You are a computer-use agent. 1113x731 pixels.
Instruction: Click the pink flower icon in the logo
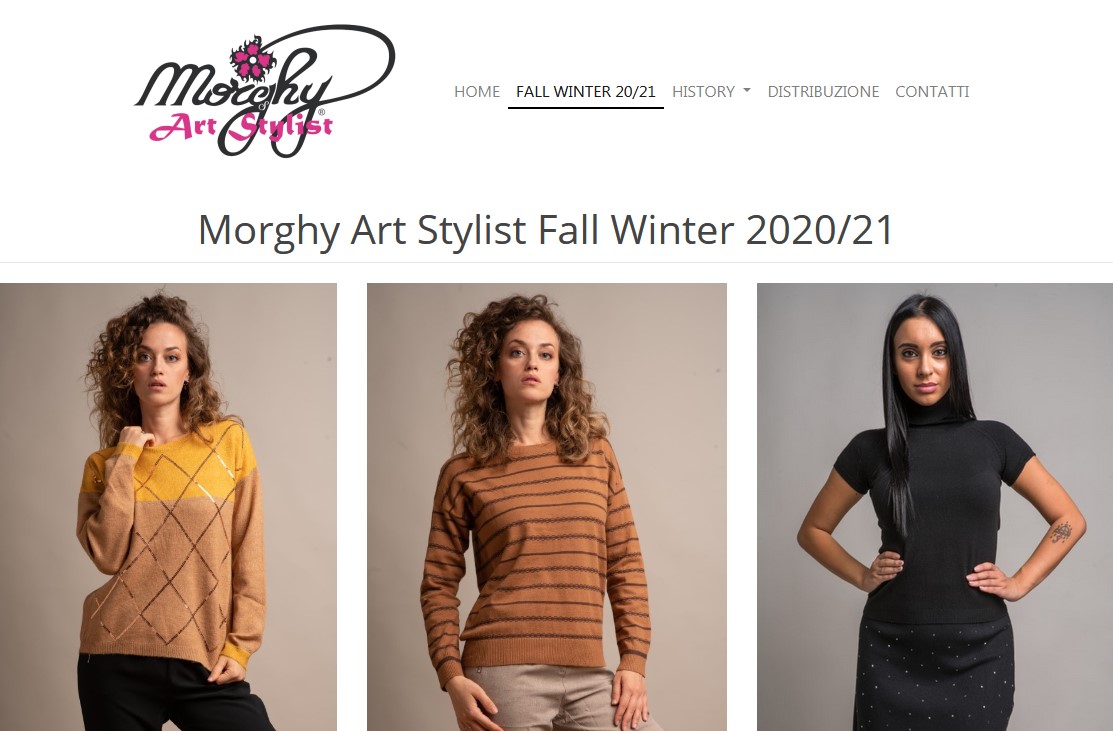point(251,58)
